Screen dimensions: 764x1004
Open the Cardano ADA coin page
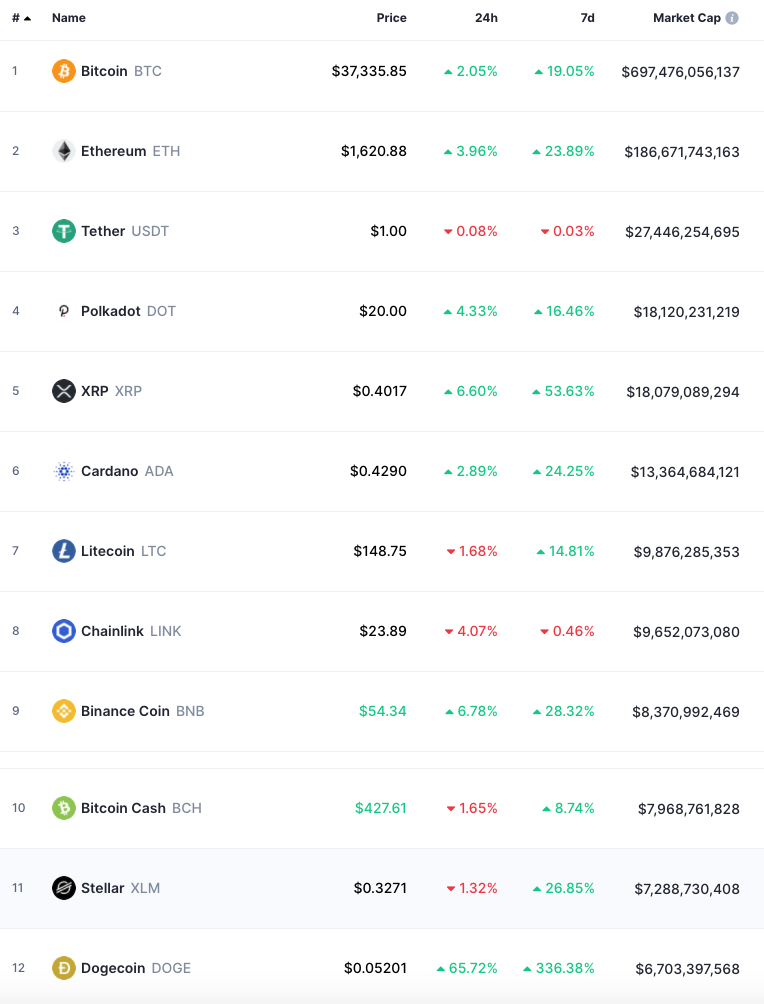[x=127, y=471]
